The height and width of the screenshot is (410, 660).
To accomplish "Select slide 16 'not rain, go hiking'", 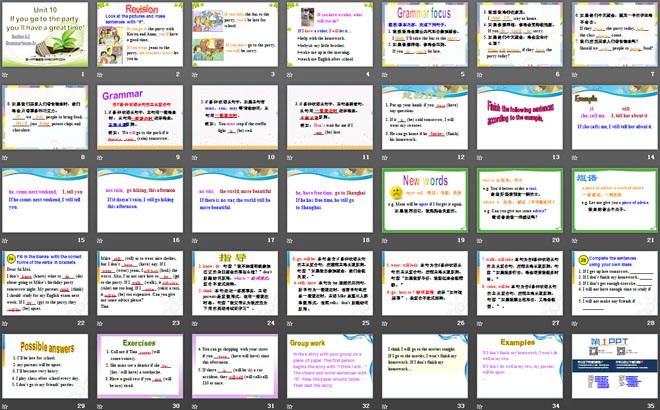I will [x=140, y=200].
